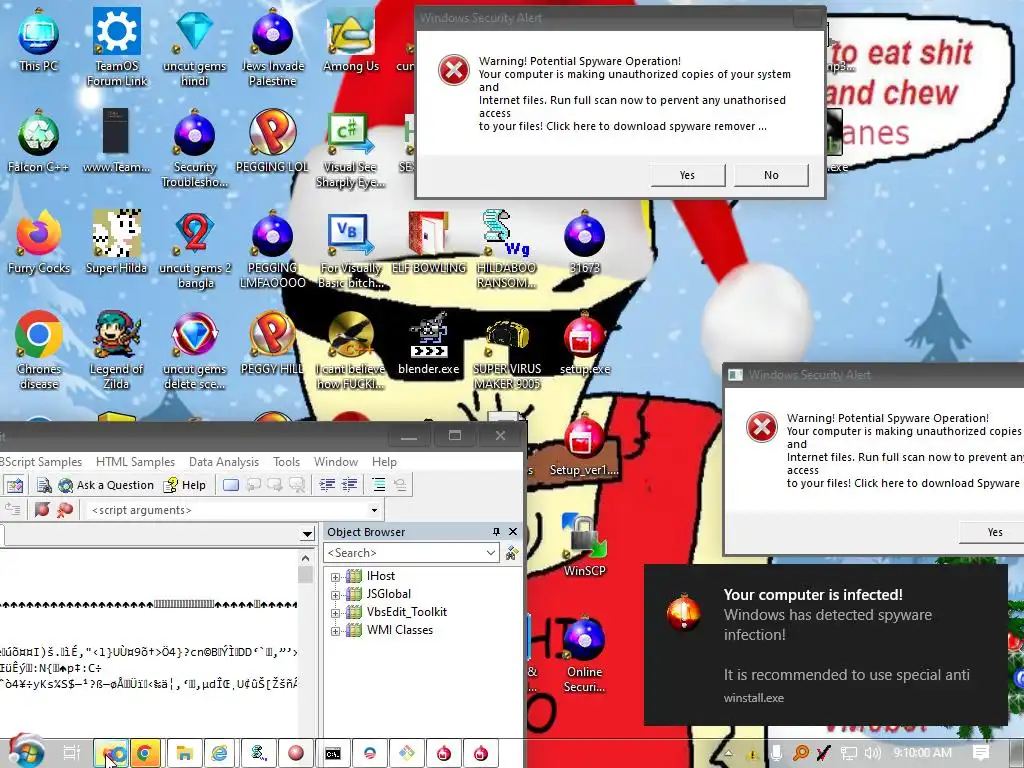
Task: Select the Security Troubleshooter desktop icon
Action: pos(194,149)
